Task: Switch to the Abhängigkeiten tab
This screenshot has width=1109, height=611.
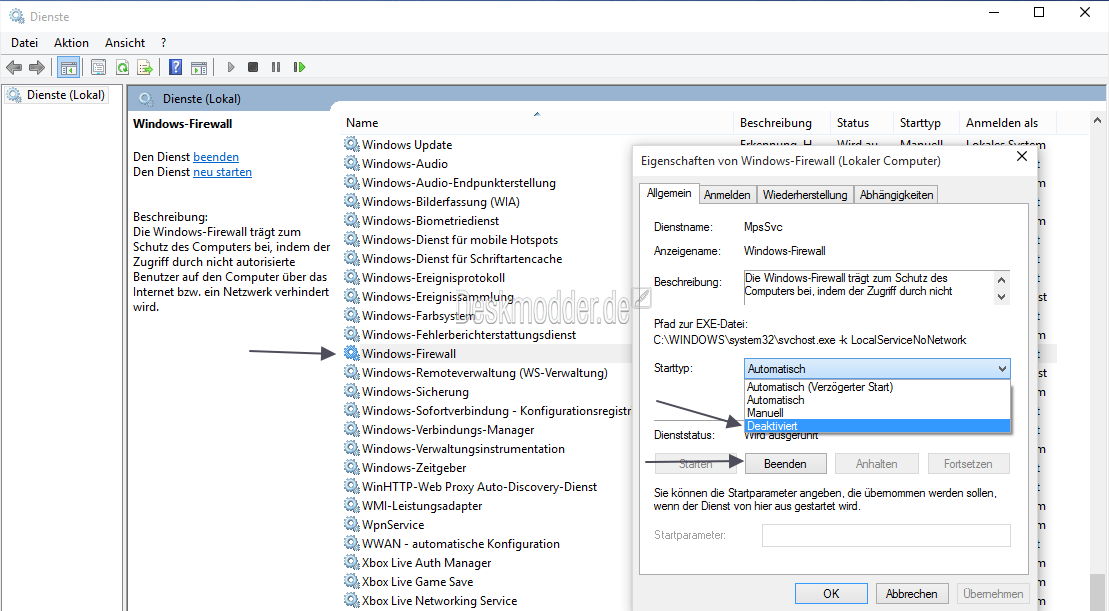Action: tap(896, 195)
